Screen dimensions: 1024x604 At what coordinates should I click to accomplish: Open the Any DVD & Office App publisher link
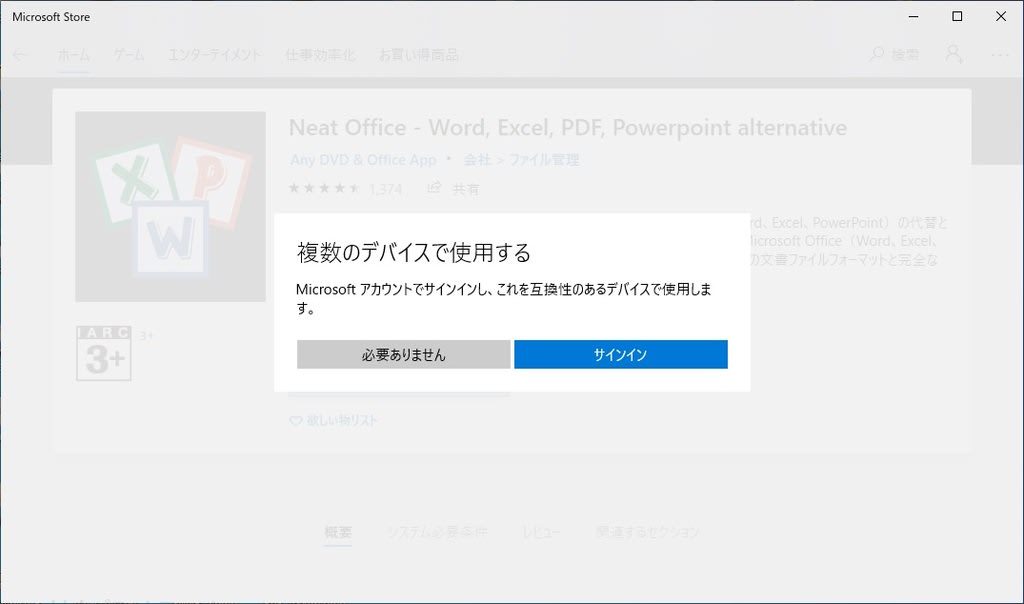point(363,160)
